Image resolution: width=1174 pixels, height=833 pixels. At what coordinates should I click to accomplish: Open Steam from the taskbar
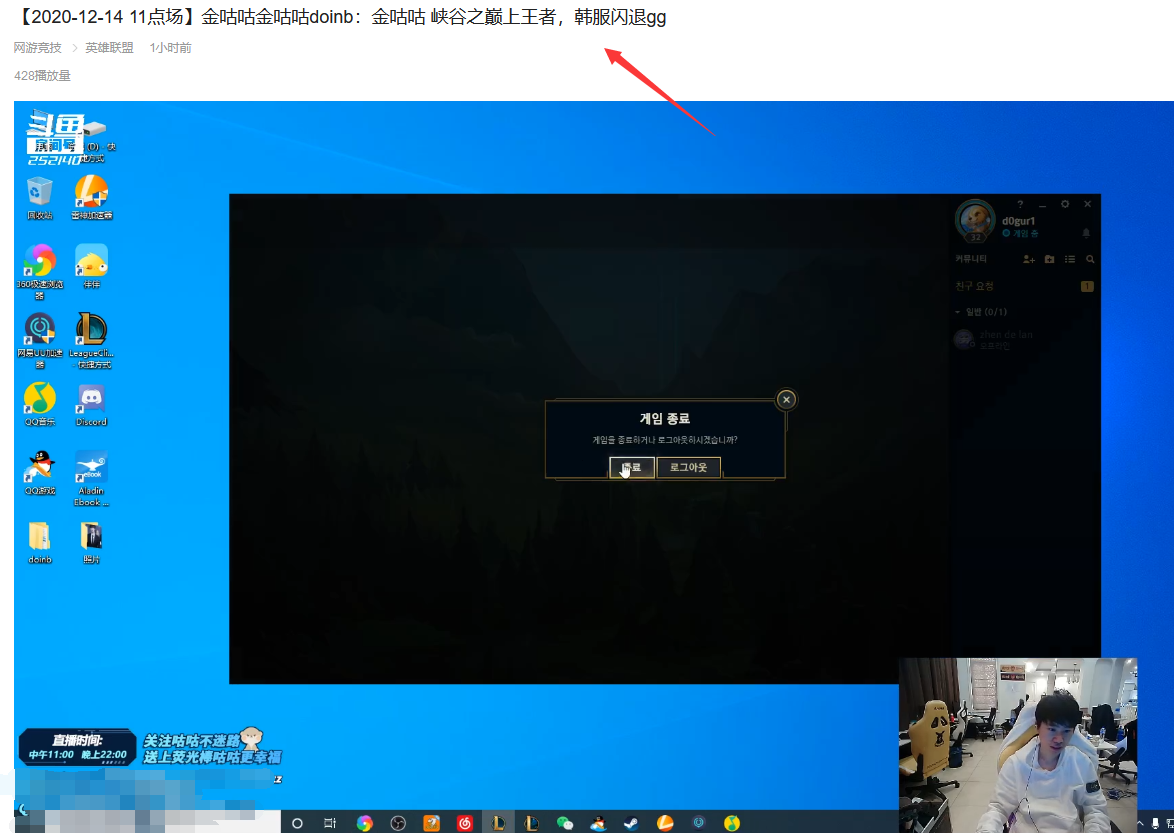[631, 823]
